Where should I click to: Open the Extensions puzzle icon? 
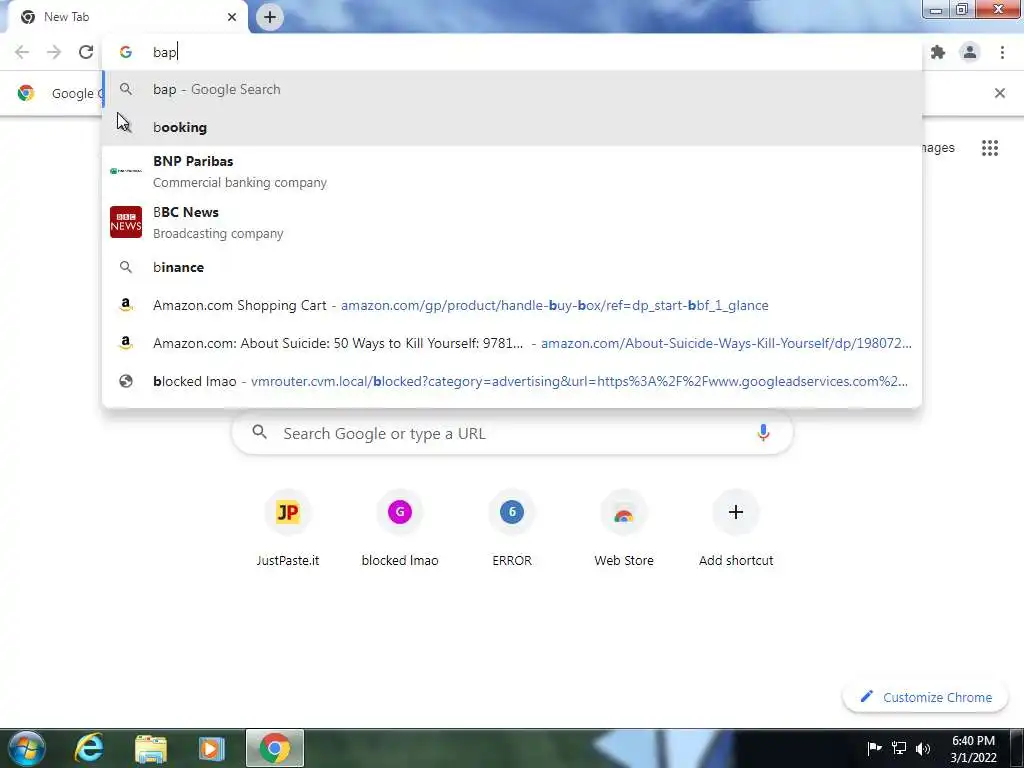938,52
